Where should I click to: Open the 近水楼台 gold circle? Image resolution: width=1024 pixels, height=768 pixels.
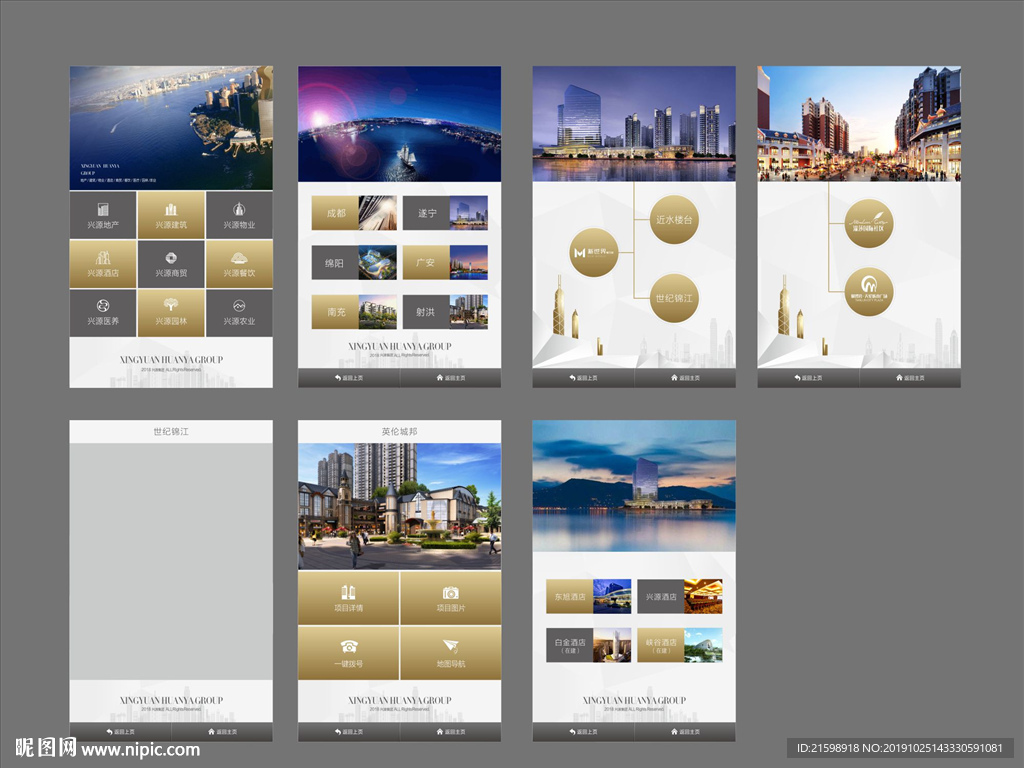pos(674,219)
